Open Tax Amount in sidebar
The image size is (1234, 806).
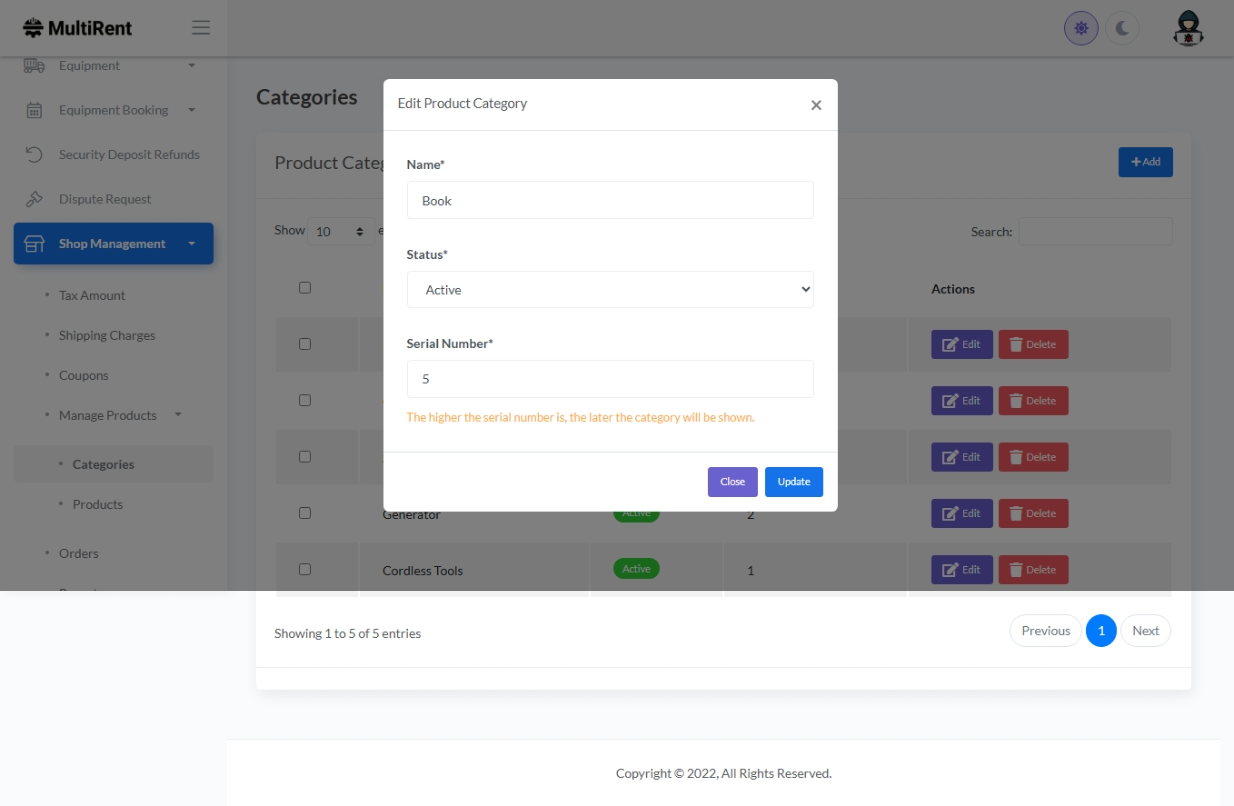[92, 296]
